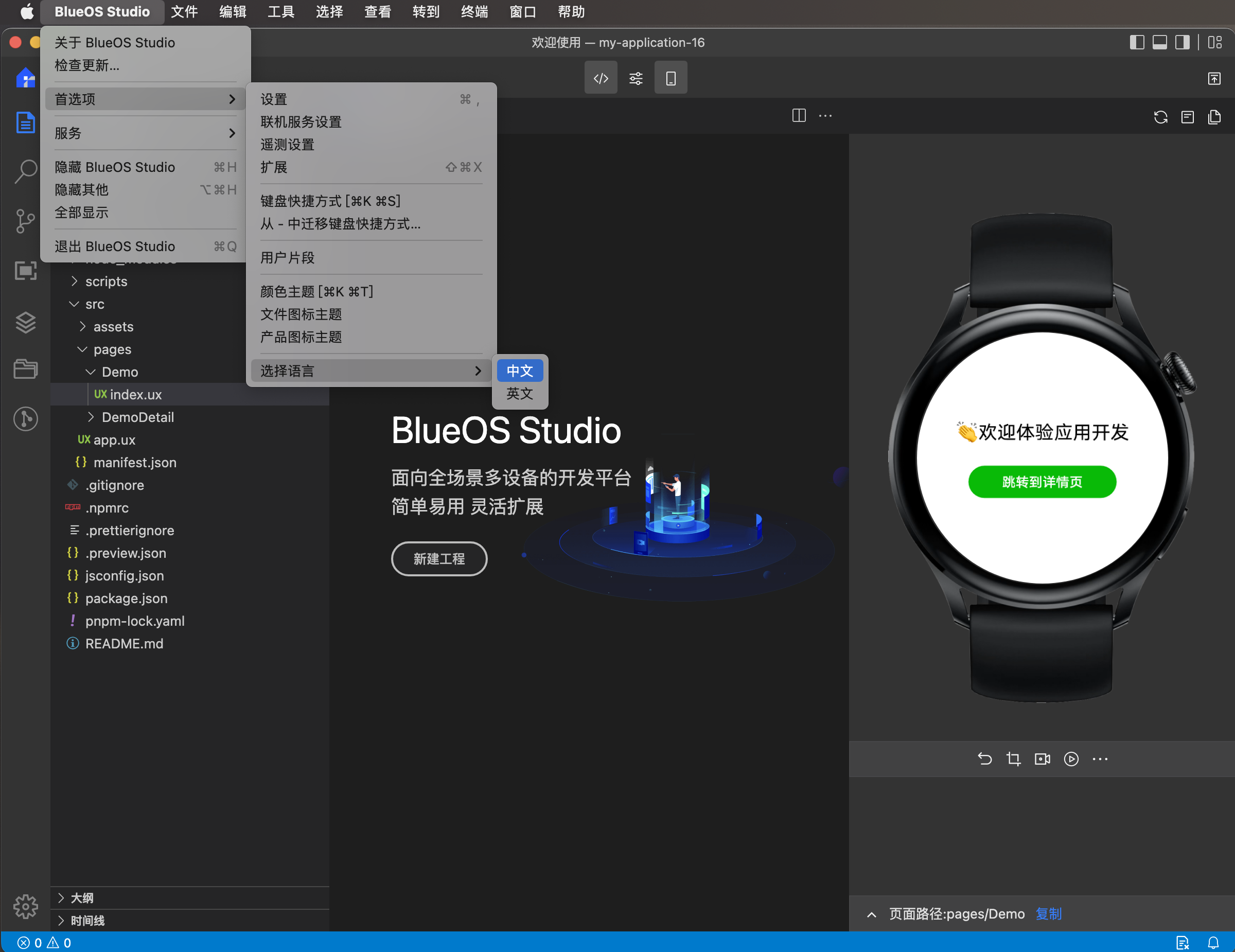Open the panel icon next to refresh
The image size is (1235, 952).
(1188, 117)
